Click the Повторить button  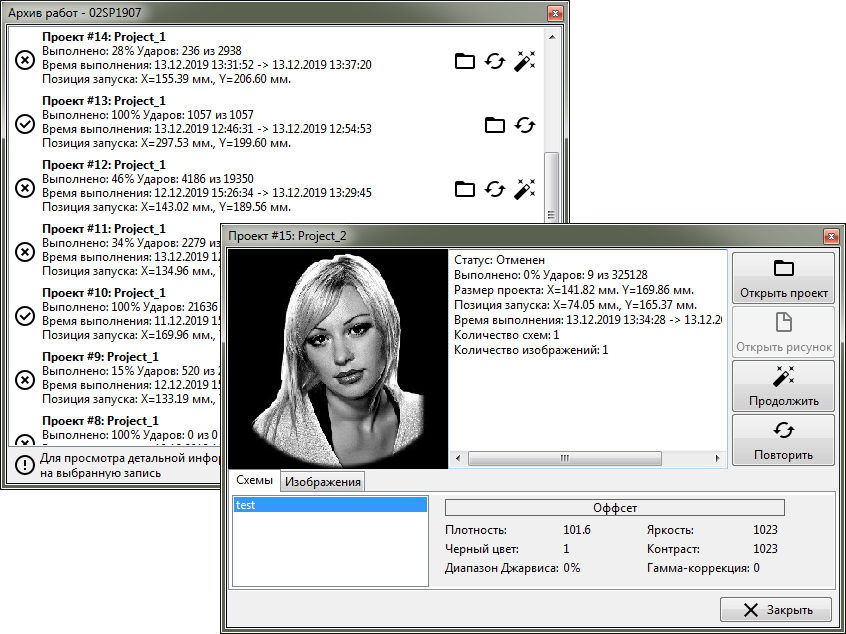point(783,440)
